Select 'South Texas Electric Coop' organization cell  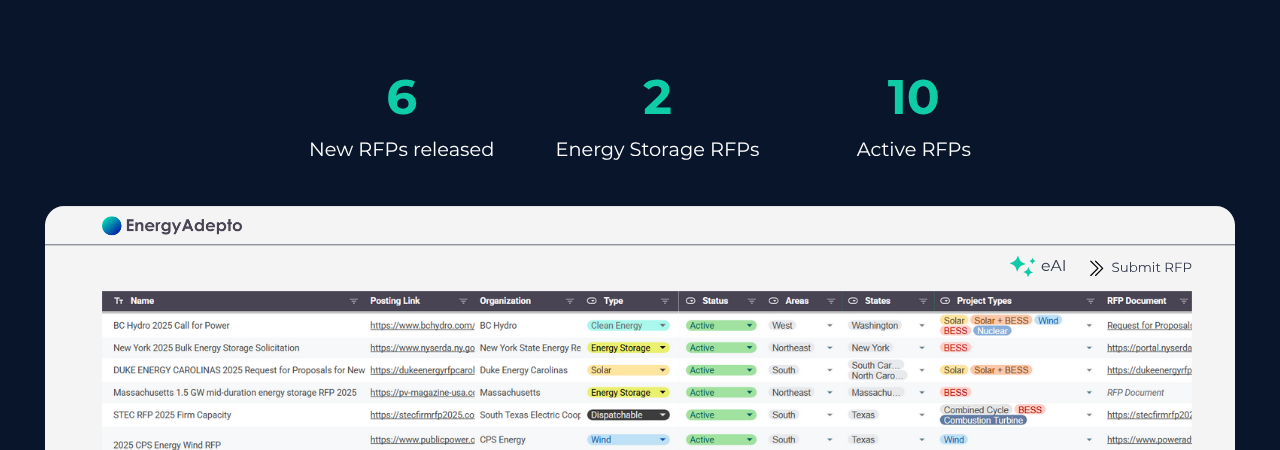tap(530, 415)
